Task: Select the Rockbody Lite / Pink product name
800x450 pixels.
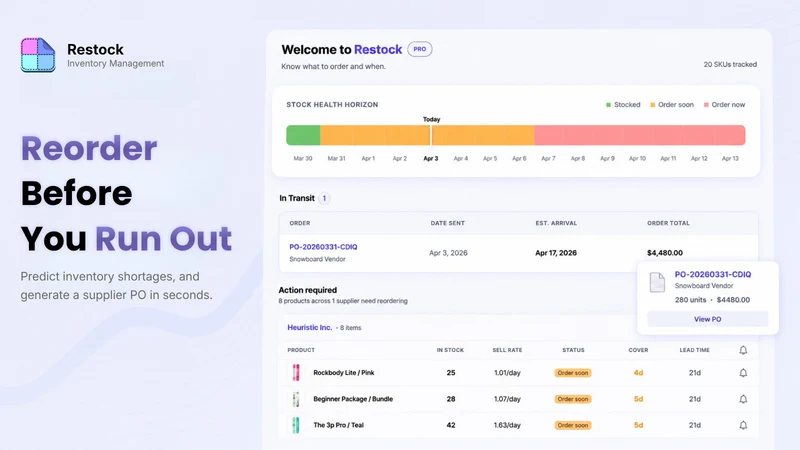Action: 343,373
